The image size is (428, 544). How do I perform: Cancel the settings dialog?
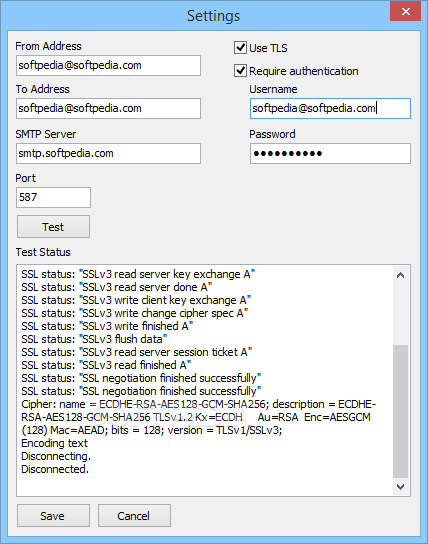134,516
